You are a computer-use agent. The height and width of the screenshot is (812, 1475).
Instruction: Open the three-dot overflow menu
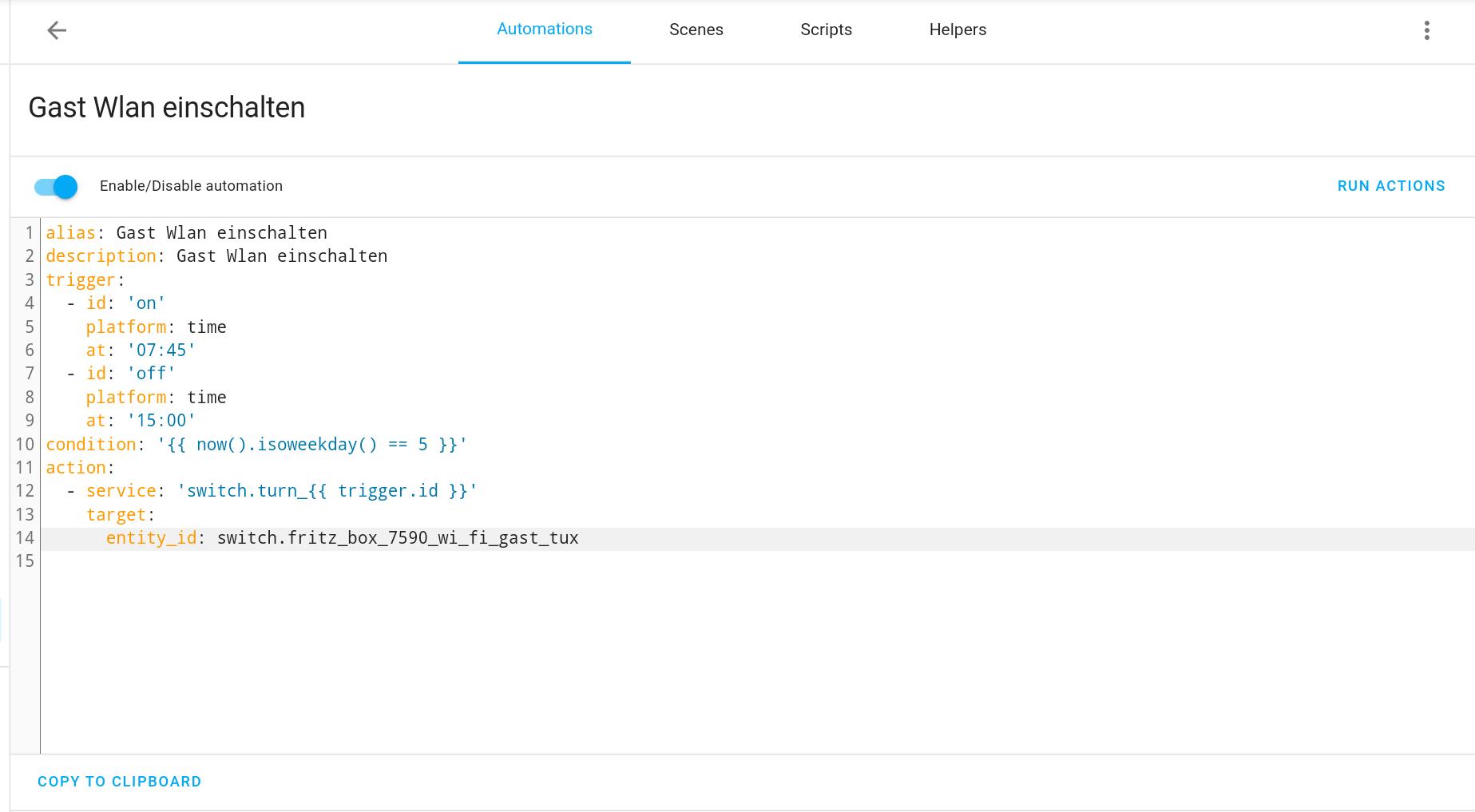(1427, 30)
